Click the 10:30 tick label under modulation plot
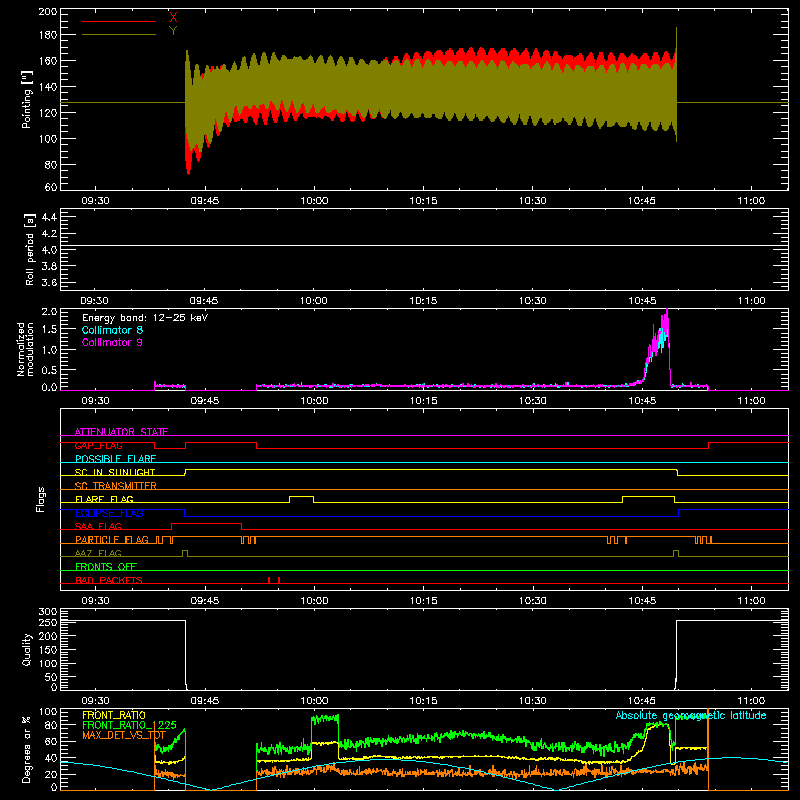This screenshot has height=800, width=800. pyautogui.click(x=533, y=401)
